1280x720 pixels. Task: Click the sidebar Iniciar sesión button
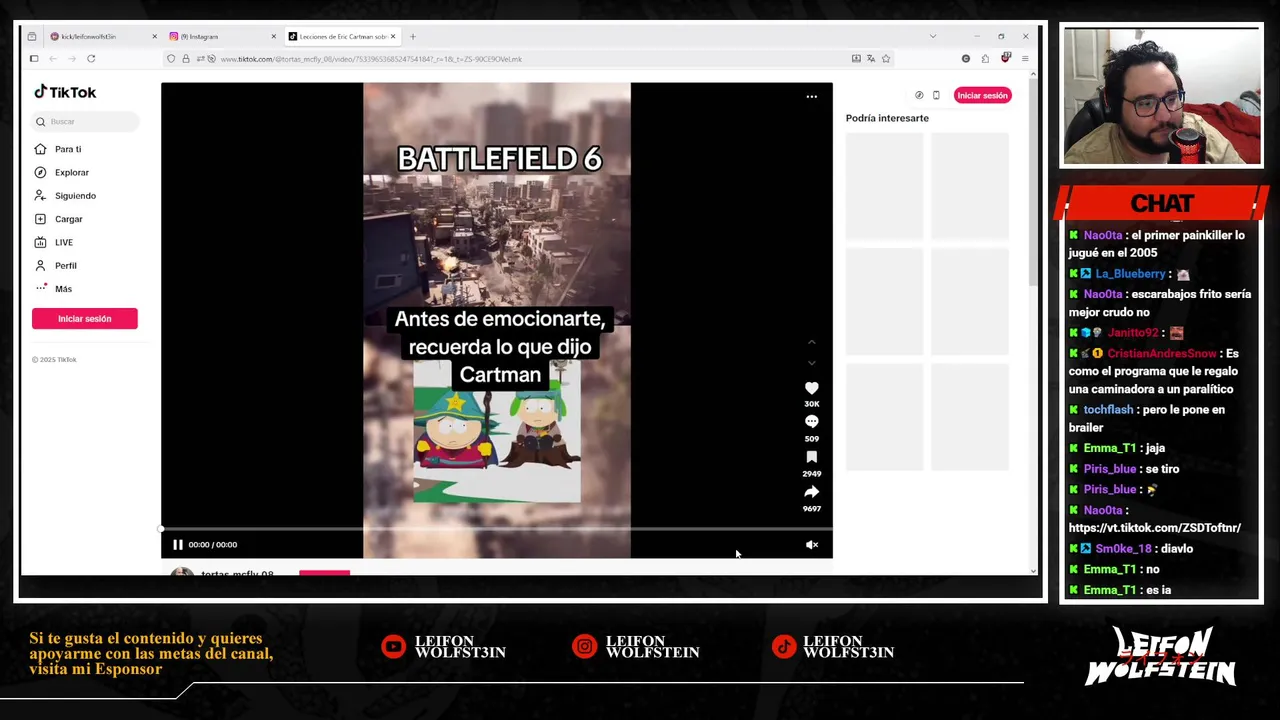click(x=85, y=319)
